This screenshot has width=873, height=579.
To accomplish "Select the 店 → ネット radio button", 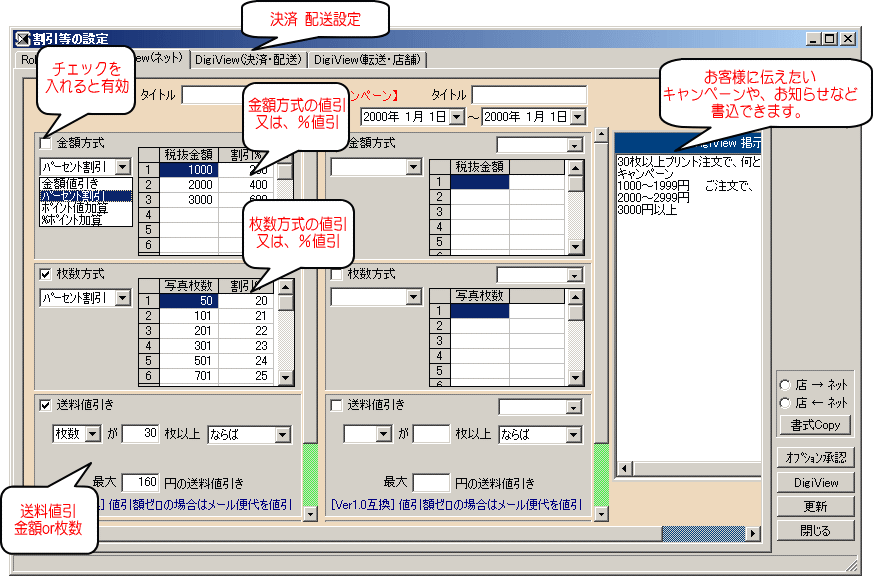I will [785, 385].
